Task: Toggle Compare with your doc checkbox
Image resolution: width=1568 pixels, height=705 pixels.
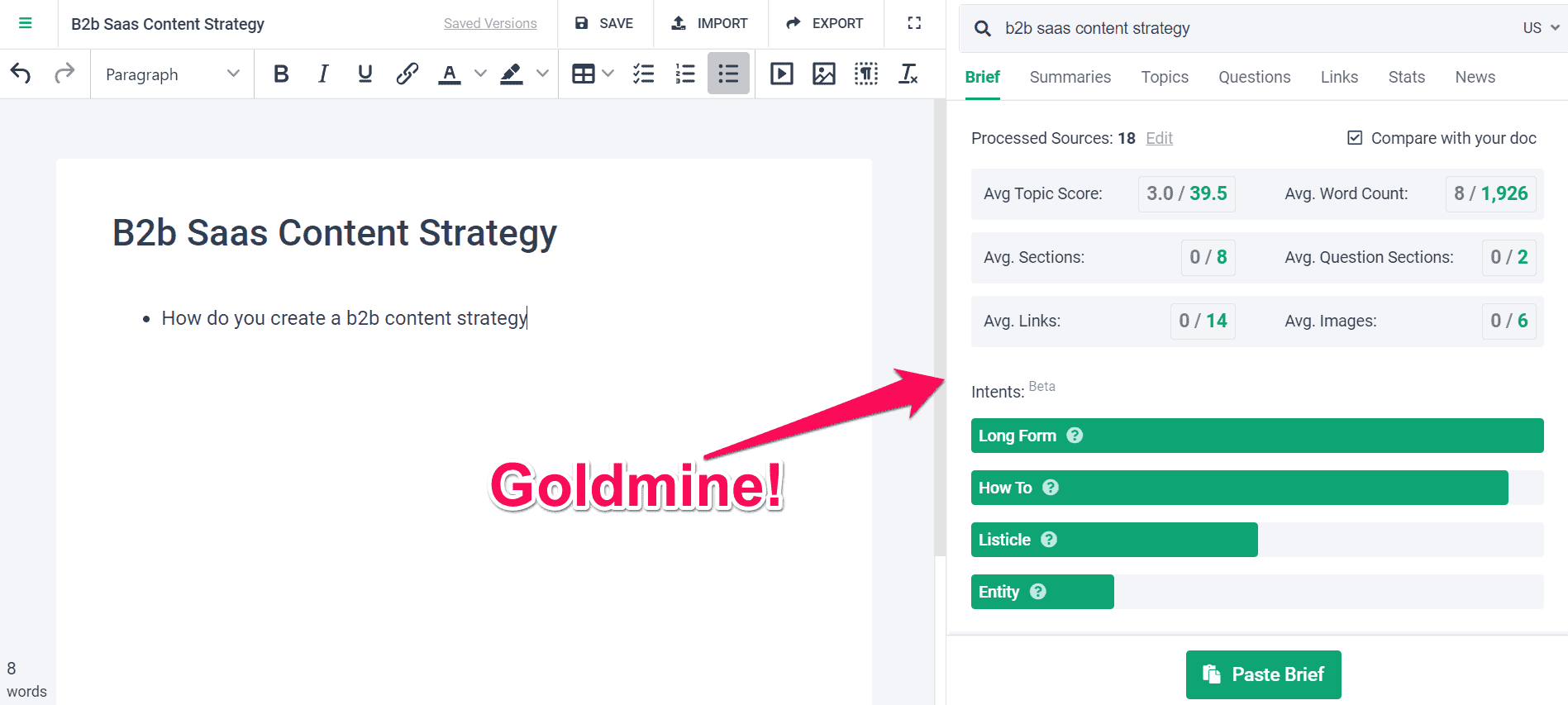Action: tap(1355, 138)
